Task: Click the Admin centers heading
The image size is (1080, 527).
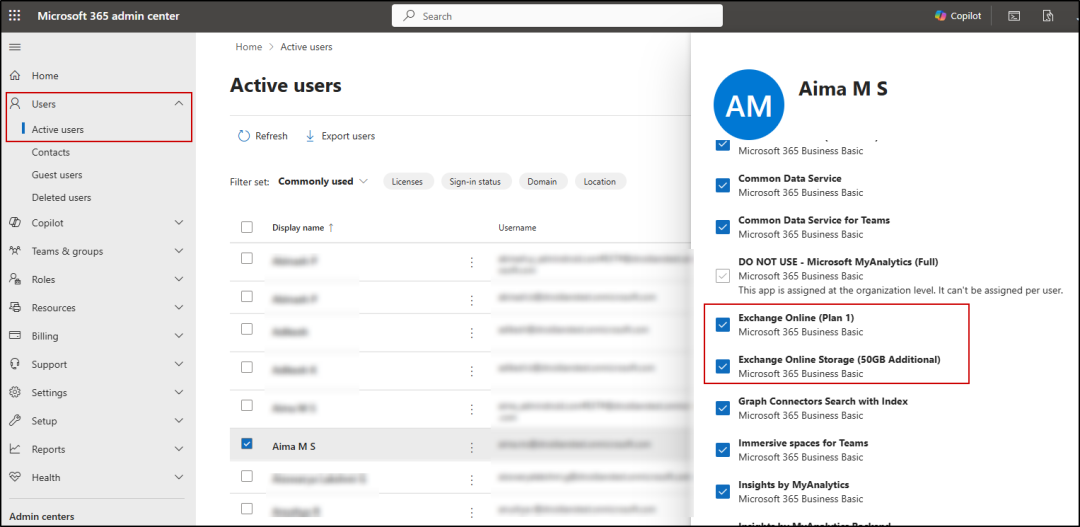Action: pyautogui.click(x=42, y=517)
